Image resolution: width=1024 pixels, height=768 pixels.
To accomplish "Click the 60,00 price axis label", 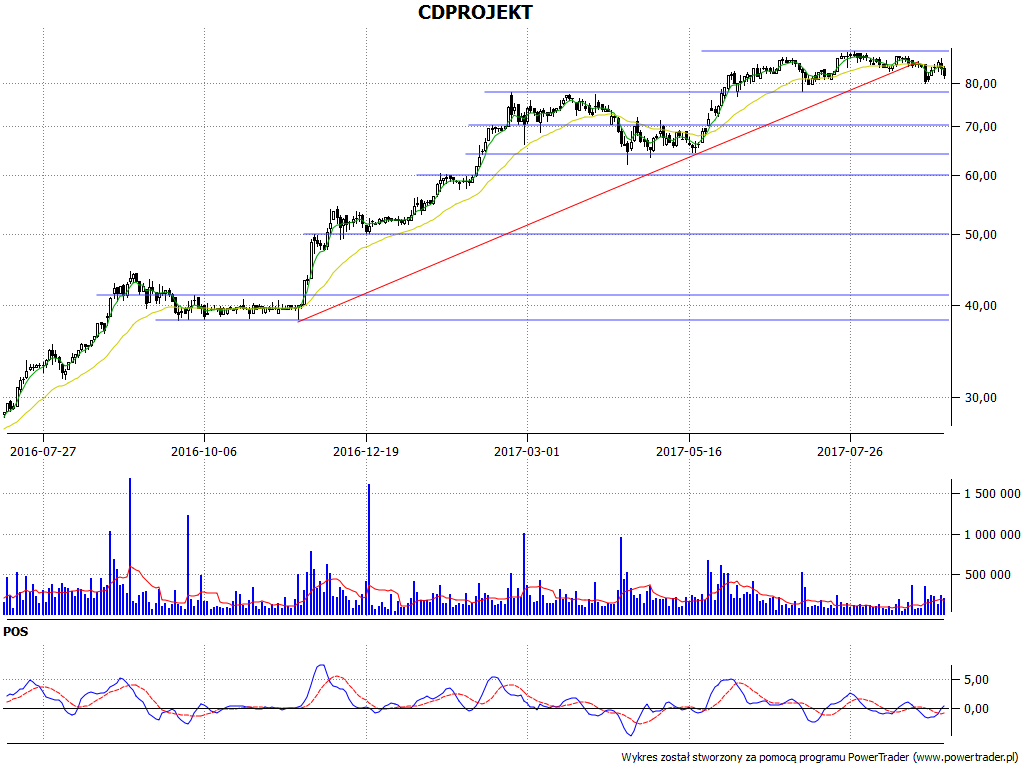I will click(980, 176).
